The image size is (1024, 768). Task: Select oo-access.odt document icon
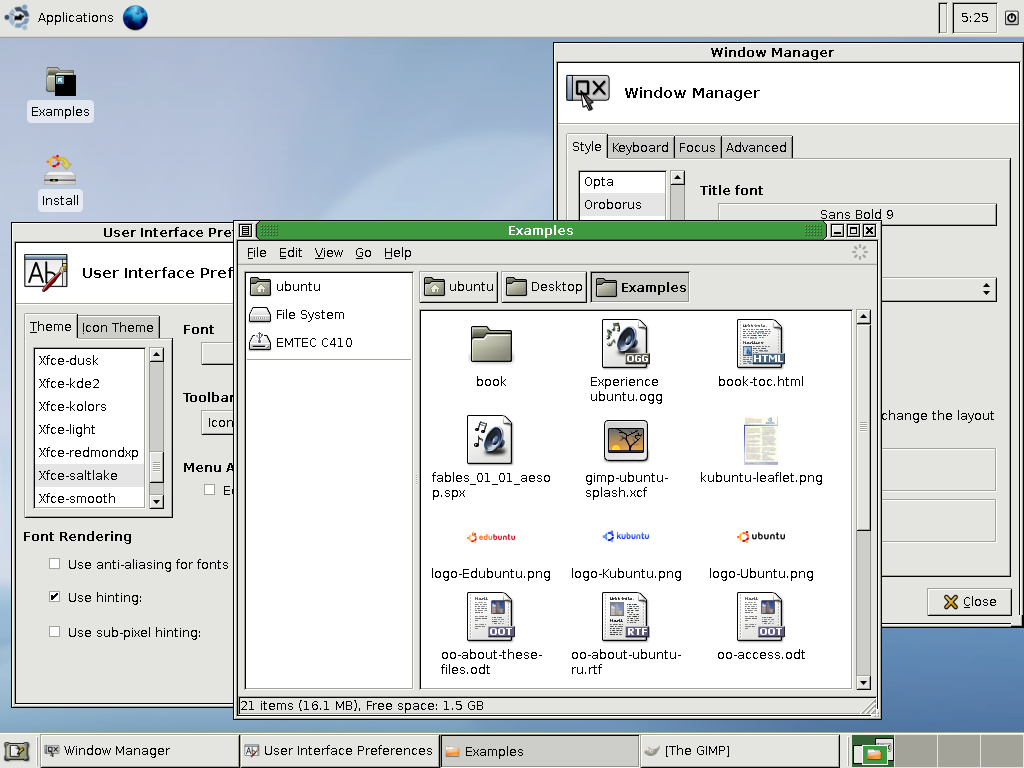click(x=760, y=616)
